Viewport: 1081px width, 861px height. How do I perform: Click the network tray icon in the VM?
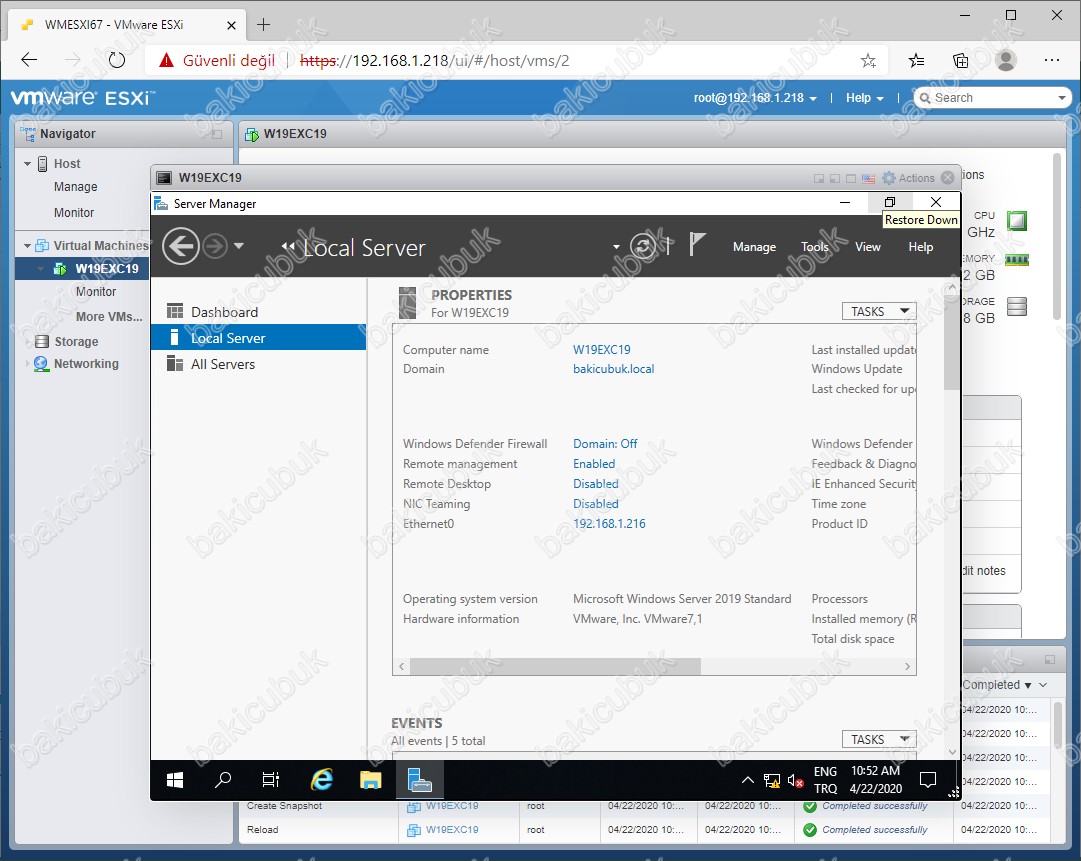[x=771, y=781]
